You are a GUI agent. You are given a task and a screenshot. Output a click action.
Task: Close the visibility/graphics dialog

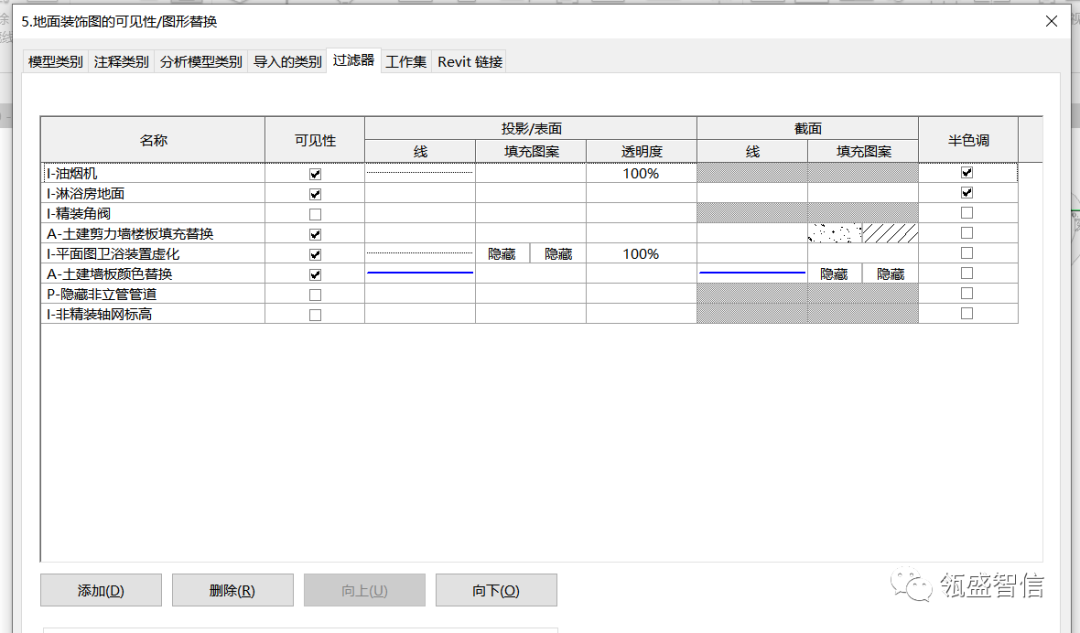click(x=1051, y=21)
